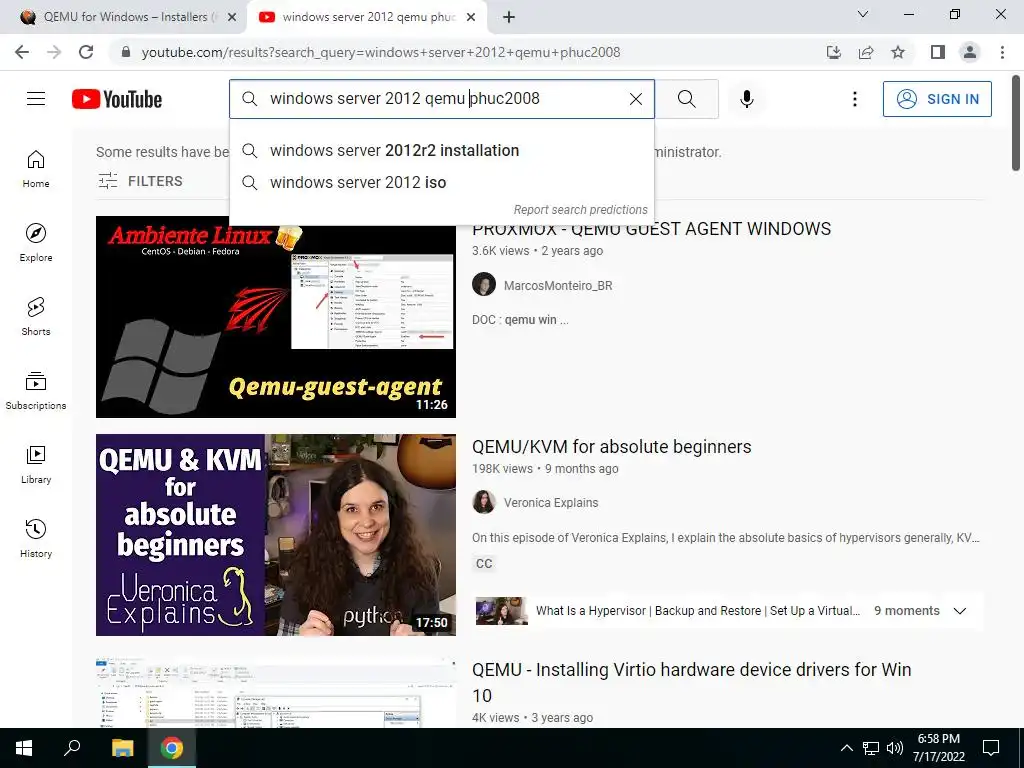Viewport: 1024px width, 768px height.
Task: Open Subscriptions in sidebar
Action: (36, 391)
